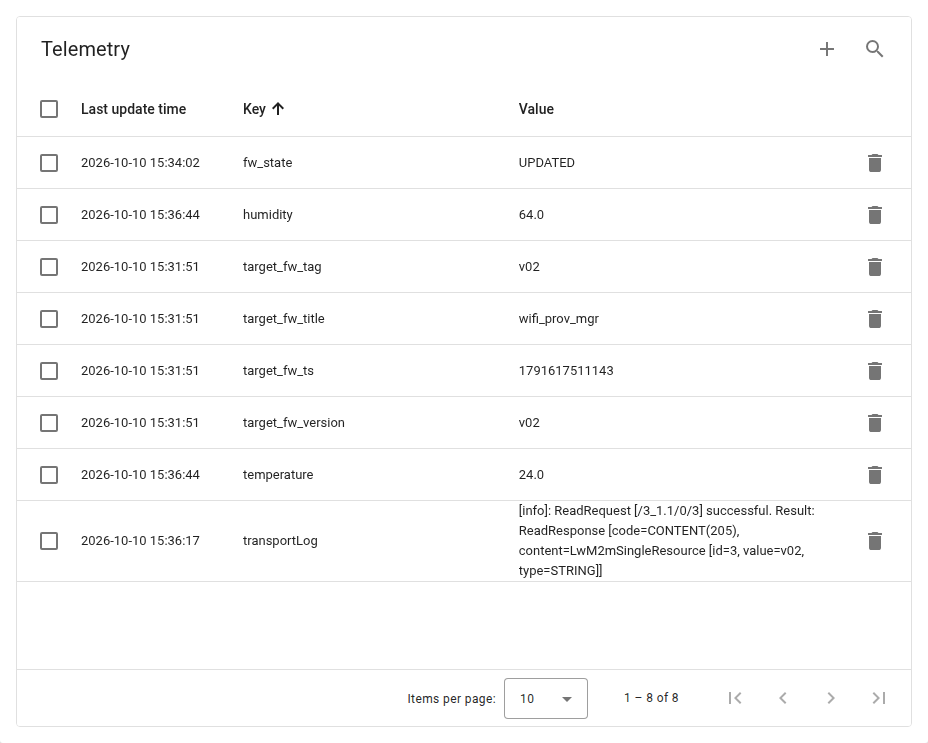Go to previous page arrow

pyautogui.click(x=783, y=698)
